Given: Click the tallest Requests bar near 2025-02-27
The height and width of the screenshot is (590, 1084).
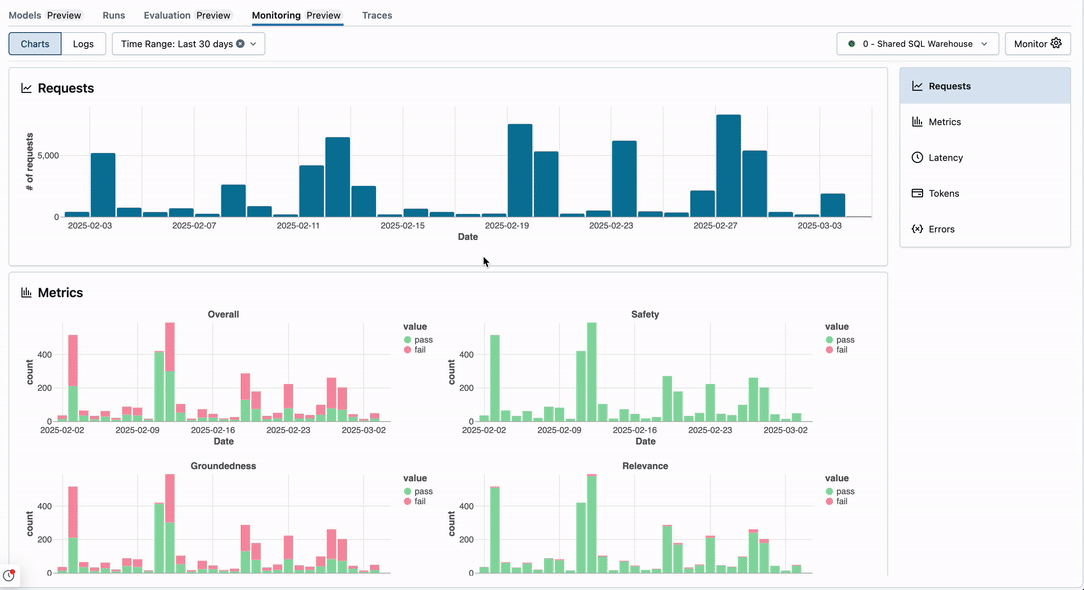Looking at the screenshot, I should 728,166.
